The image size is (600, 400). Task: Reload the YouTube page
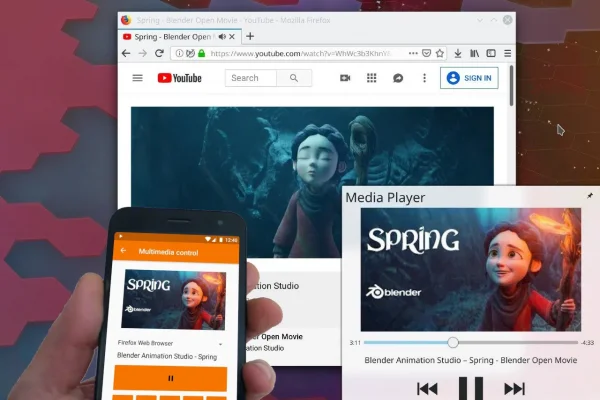(x=159, y=53)
